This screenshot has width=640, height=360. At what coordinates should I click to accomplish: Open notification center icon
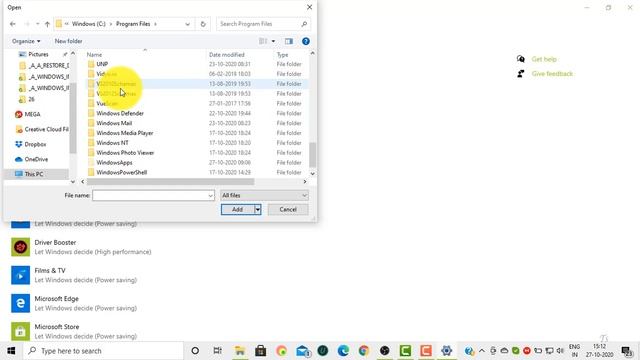click(627, 351)
